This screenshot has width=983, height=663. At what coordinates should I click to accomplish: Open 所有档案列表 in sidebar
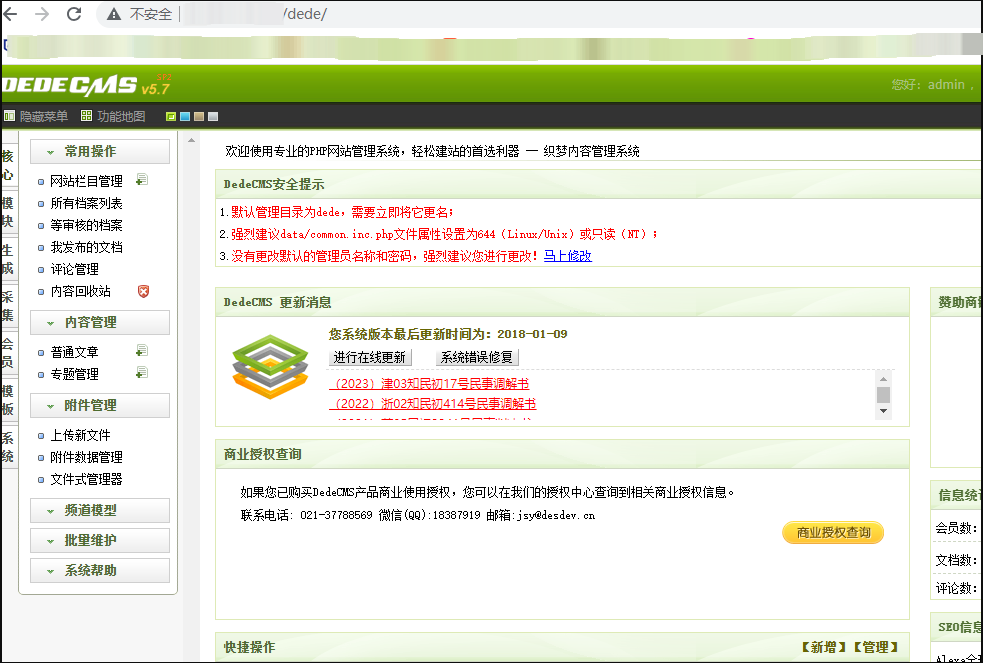pyautogui.click(x=87, y=204)
